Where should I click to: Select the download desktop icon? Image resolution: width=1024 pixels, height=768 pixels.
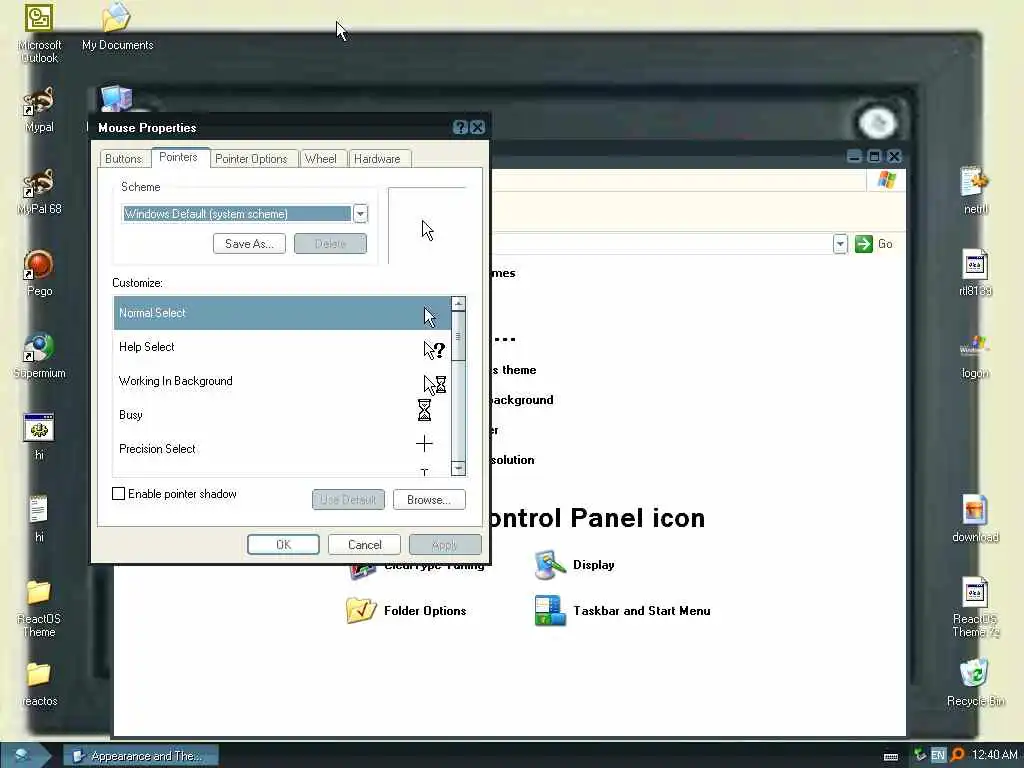[975, 520]
